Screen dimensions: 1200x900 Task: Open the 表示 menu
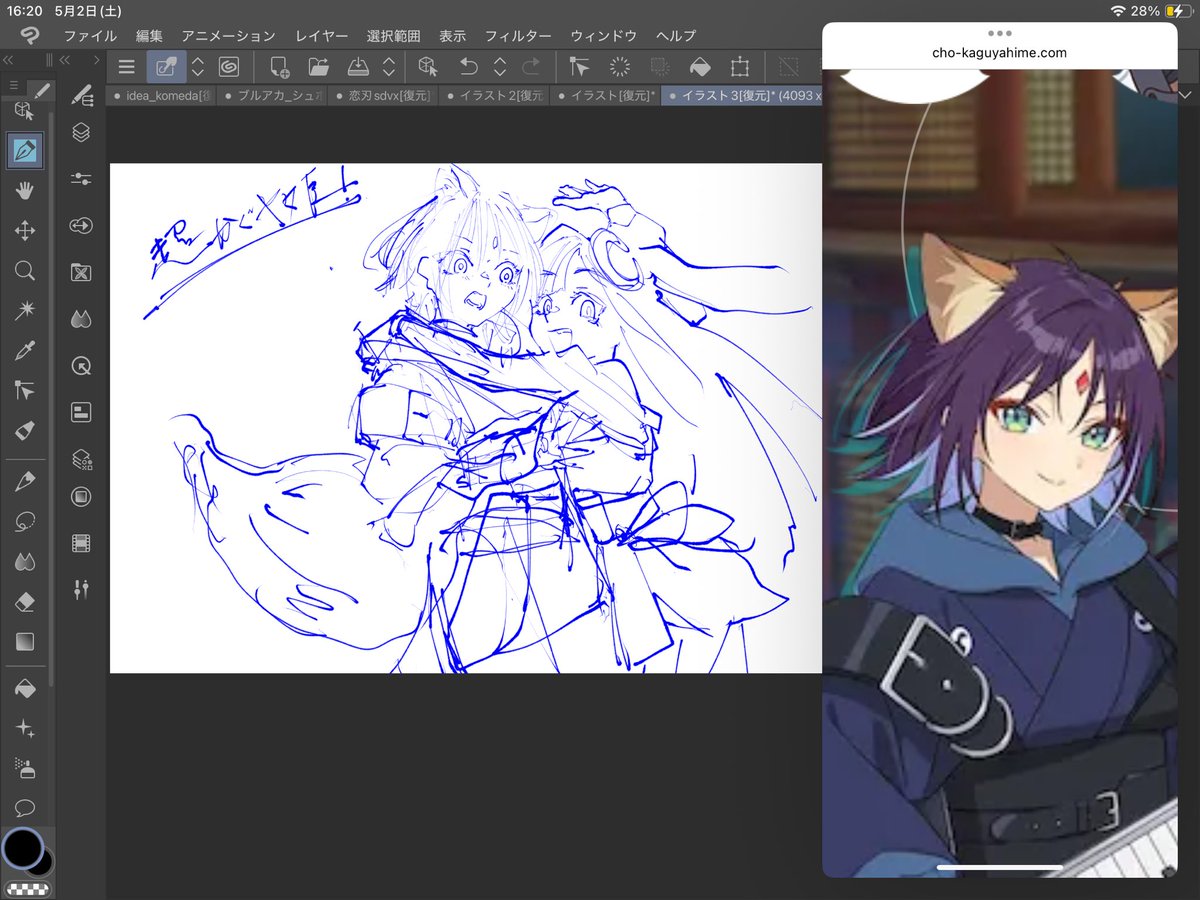[453, 35]
